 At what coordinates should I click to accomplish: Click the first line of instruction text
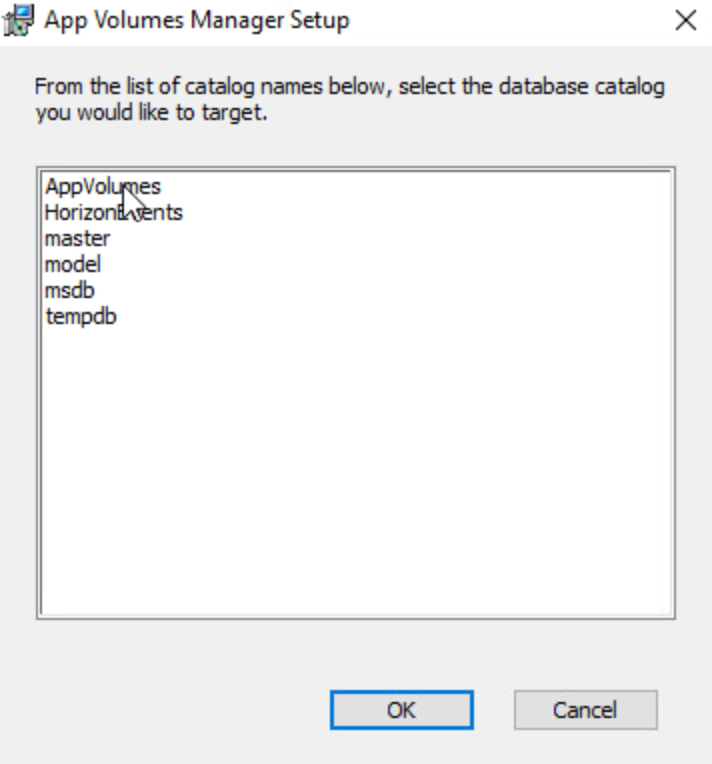coord(349,87)
